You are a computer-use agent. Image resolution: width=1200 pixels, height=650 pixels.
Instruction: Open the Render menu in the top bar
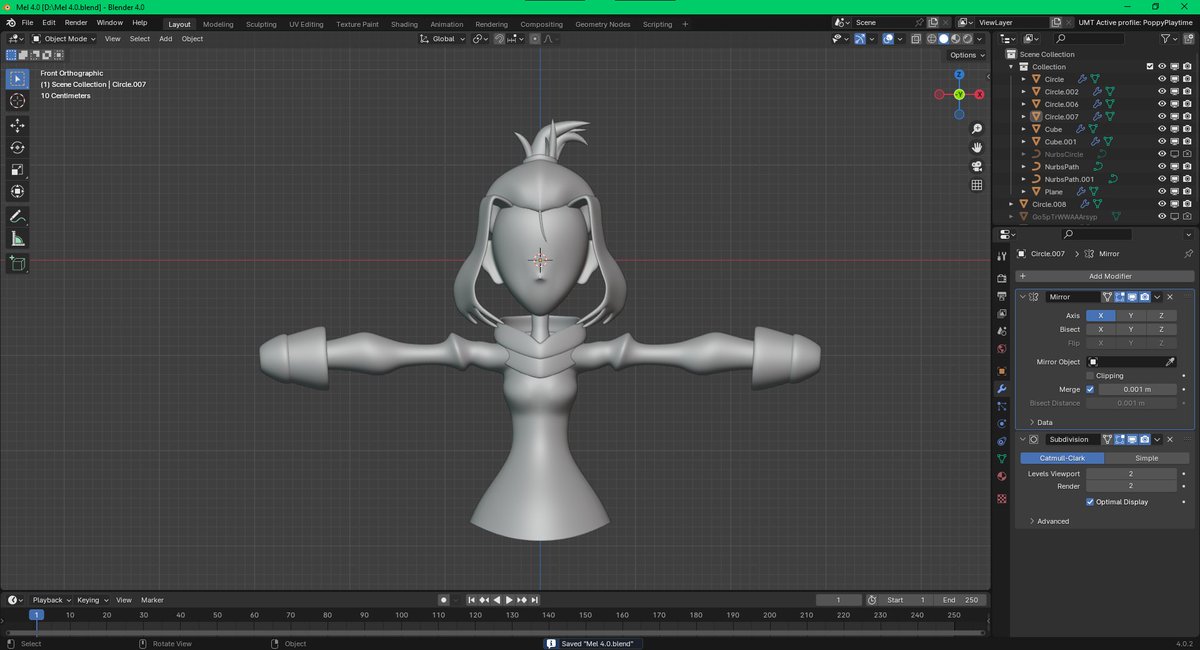click(x=75, y=22)
